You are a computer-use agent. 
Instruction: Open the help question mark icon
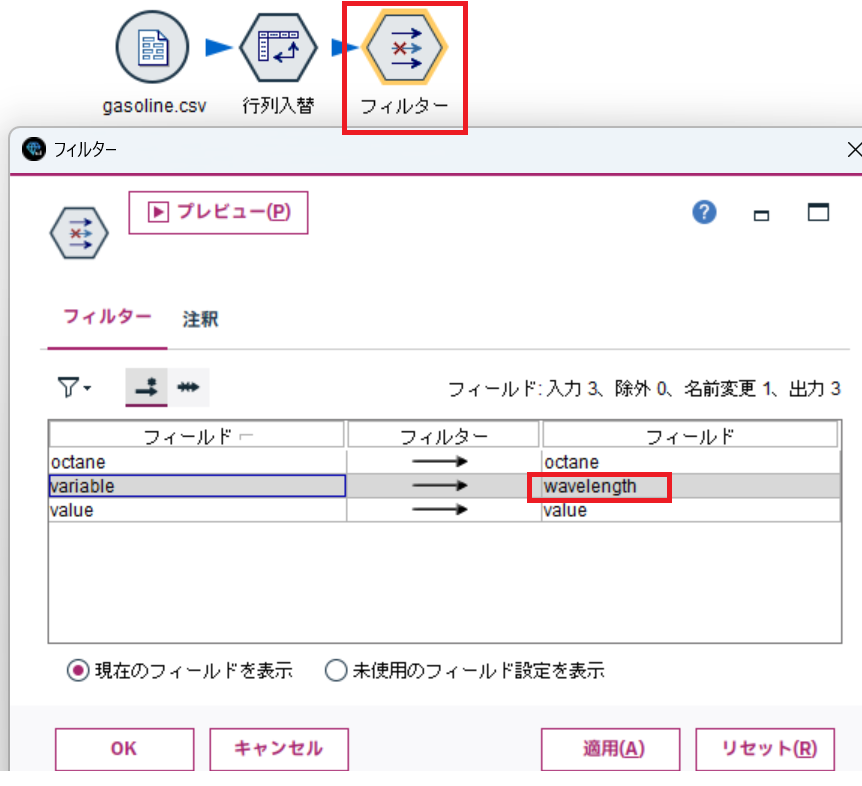coord(703,212)
